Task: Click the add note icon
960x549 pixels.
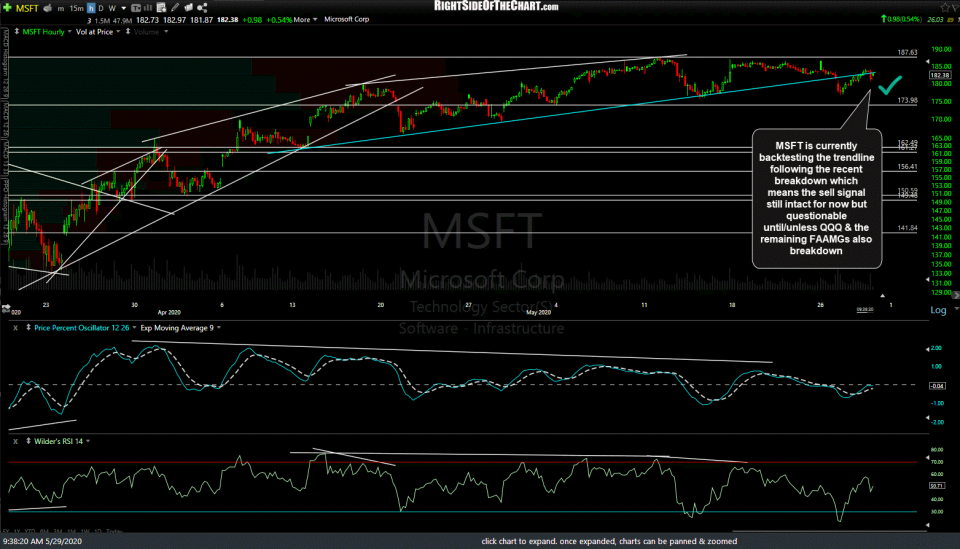Action: 162,8
